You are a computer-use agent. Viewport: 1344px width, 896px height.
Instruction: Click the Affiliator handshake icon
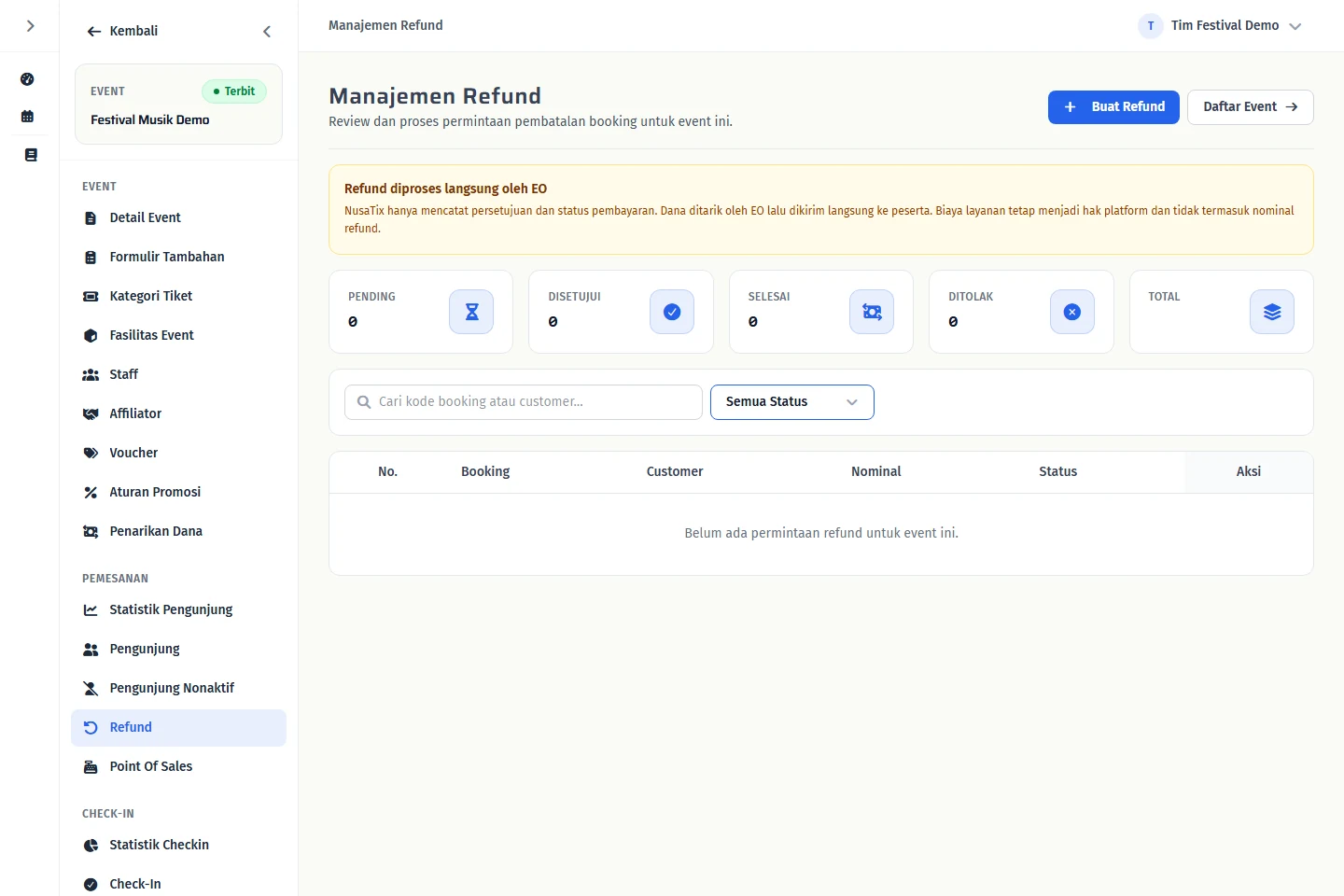pyautogui.click(x=91, y=414)
